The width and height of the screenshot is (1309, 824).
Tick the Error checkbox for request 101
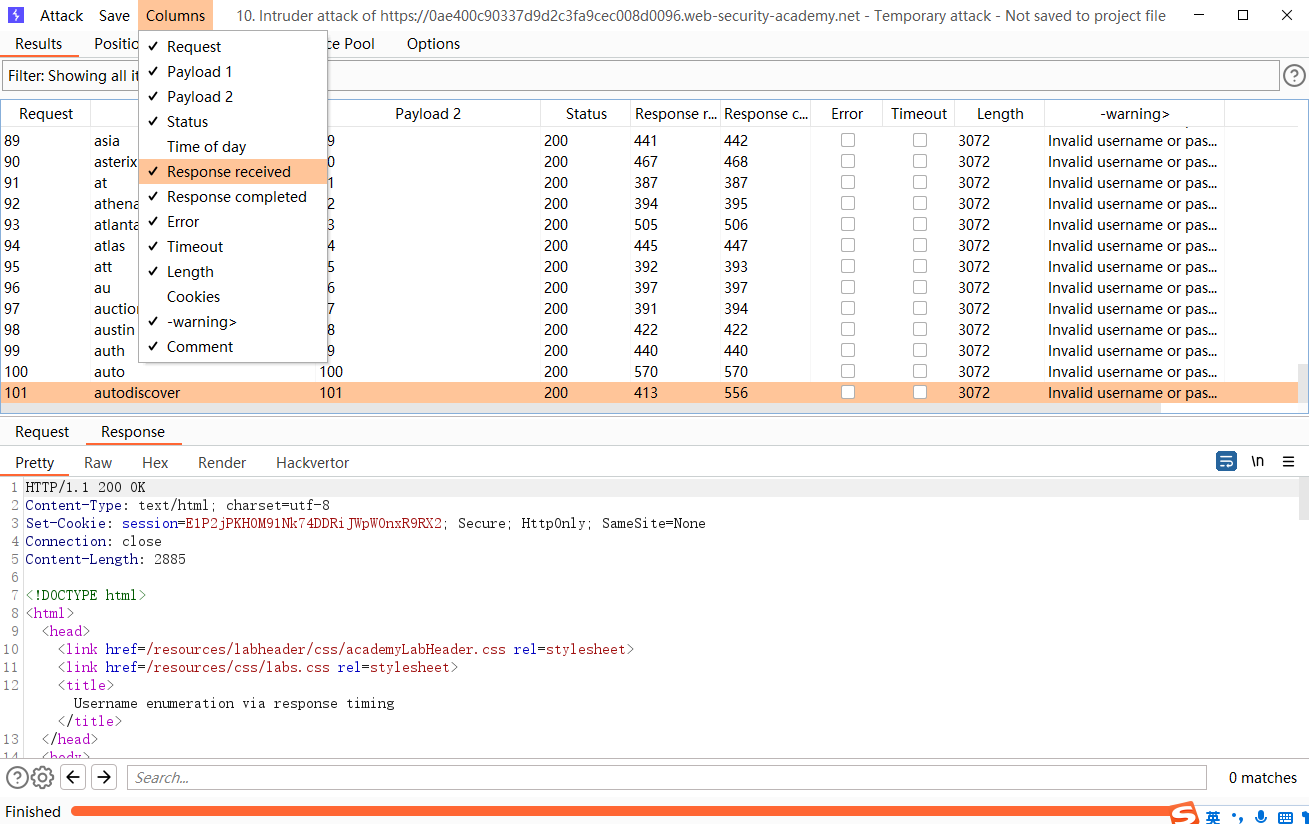click(848, 392)
